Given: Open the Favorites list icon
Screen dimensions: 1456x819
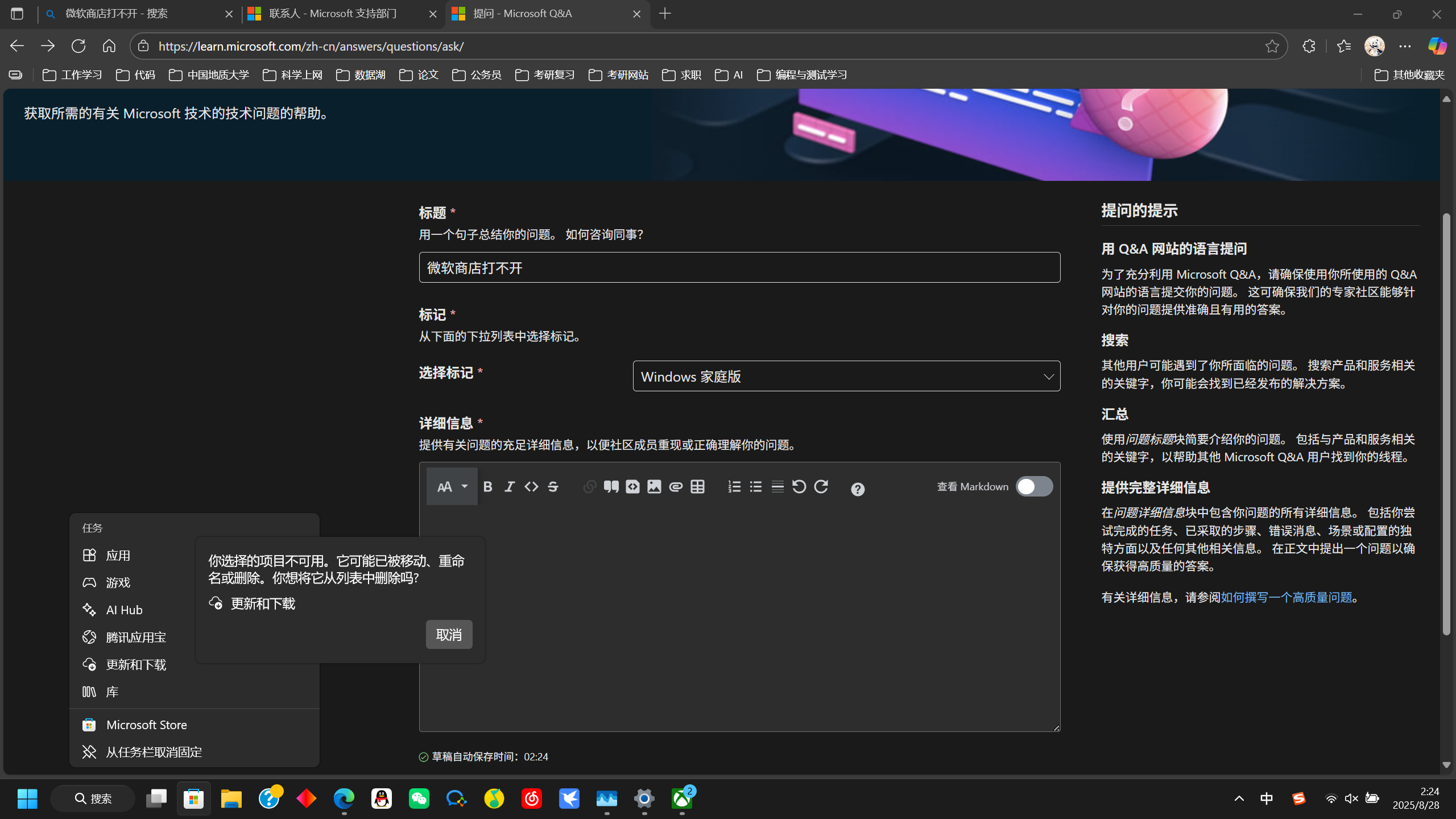Looking at the screenshot, I should pyautogui.click(x=1343, y=46).
